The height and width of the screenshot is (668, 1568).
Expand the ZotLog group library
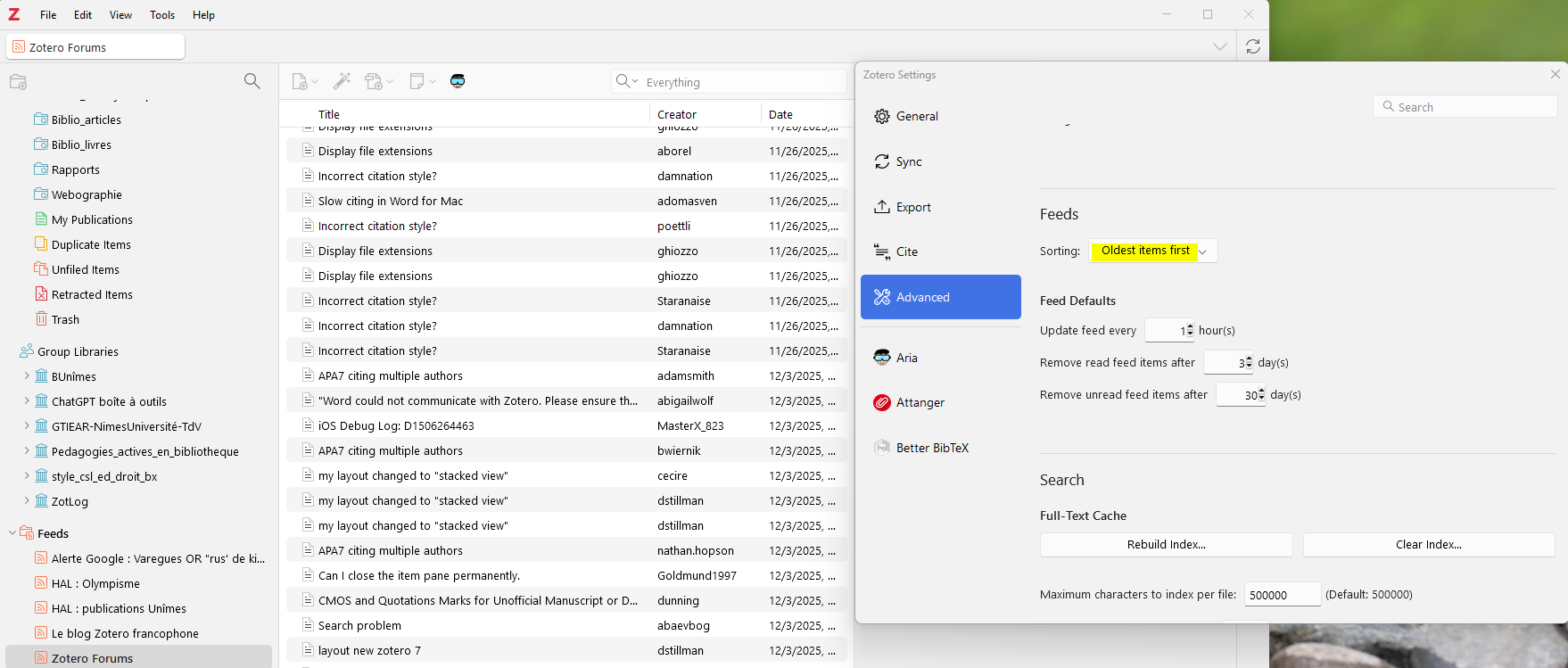pyautogui.click(x=27, y=501)
